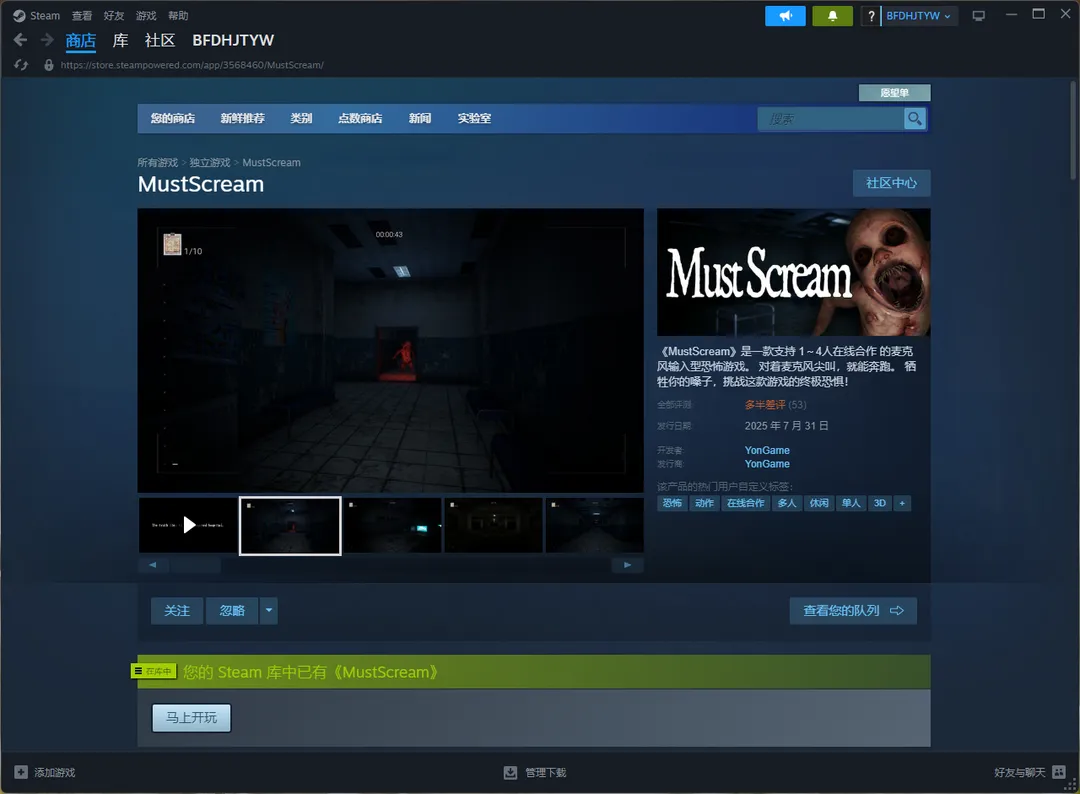
Task: Click the question mark help icon
Action: [x=871, y=16]
